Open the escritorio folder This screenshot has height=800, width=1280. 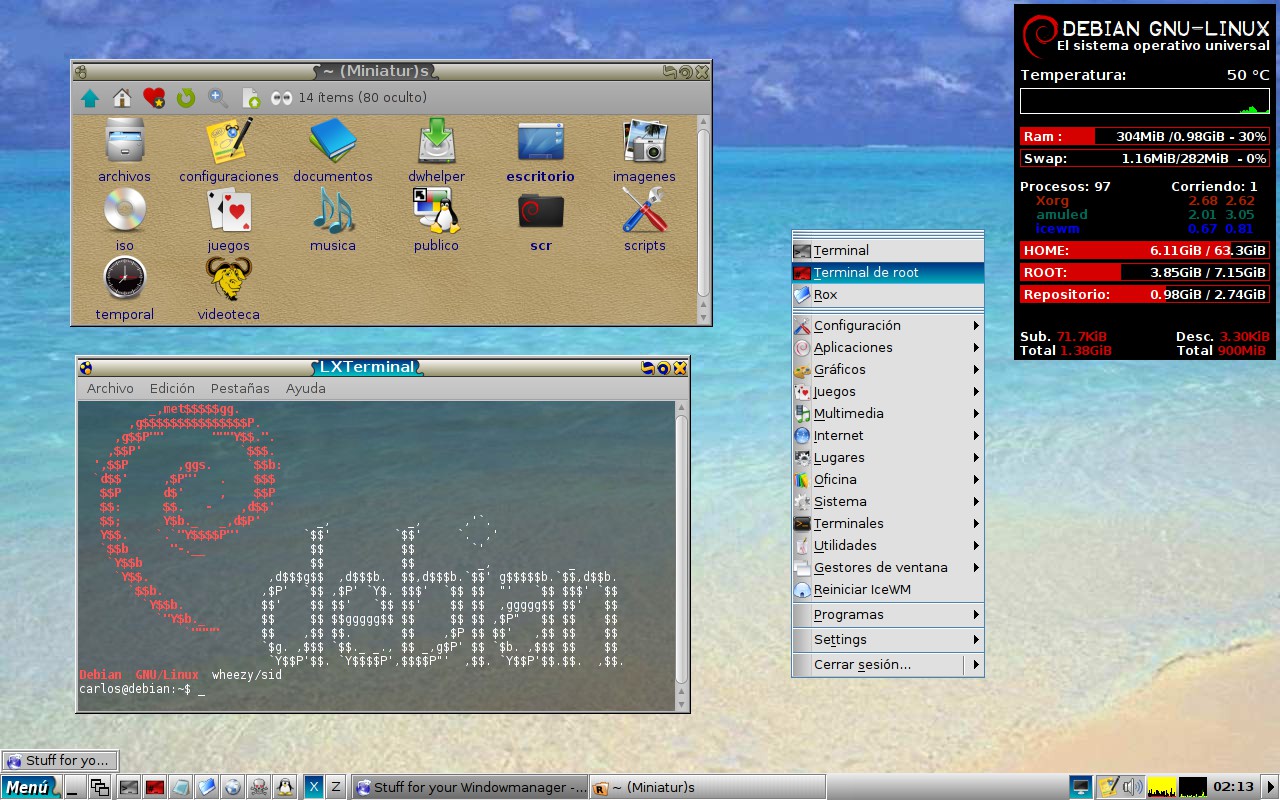tap(540, 151)
